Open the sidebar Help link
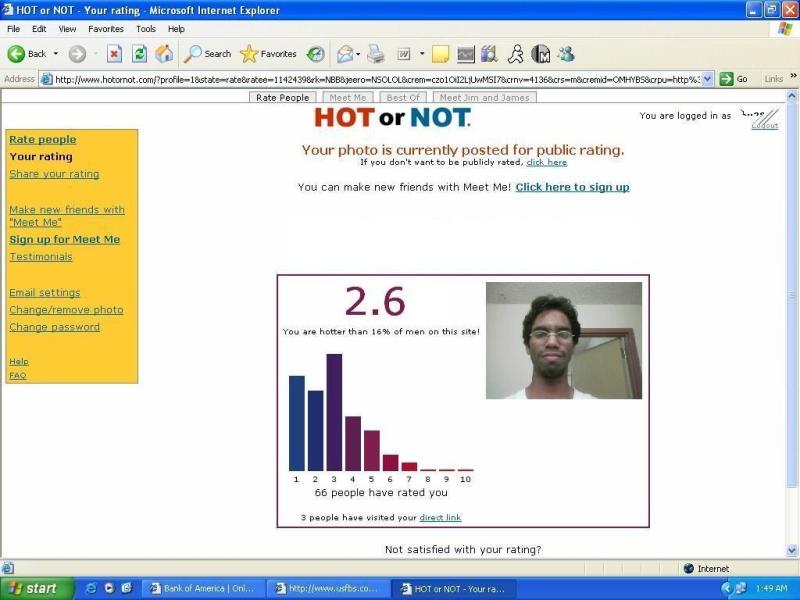The height and width of the screenshot is (600, 800). (x=19, y=361)
